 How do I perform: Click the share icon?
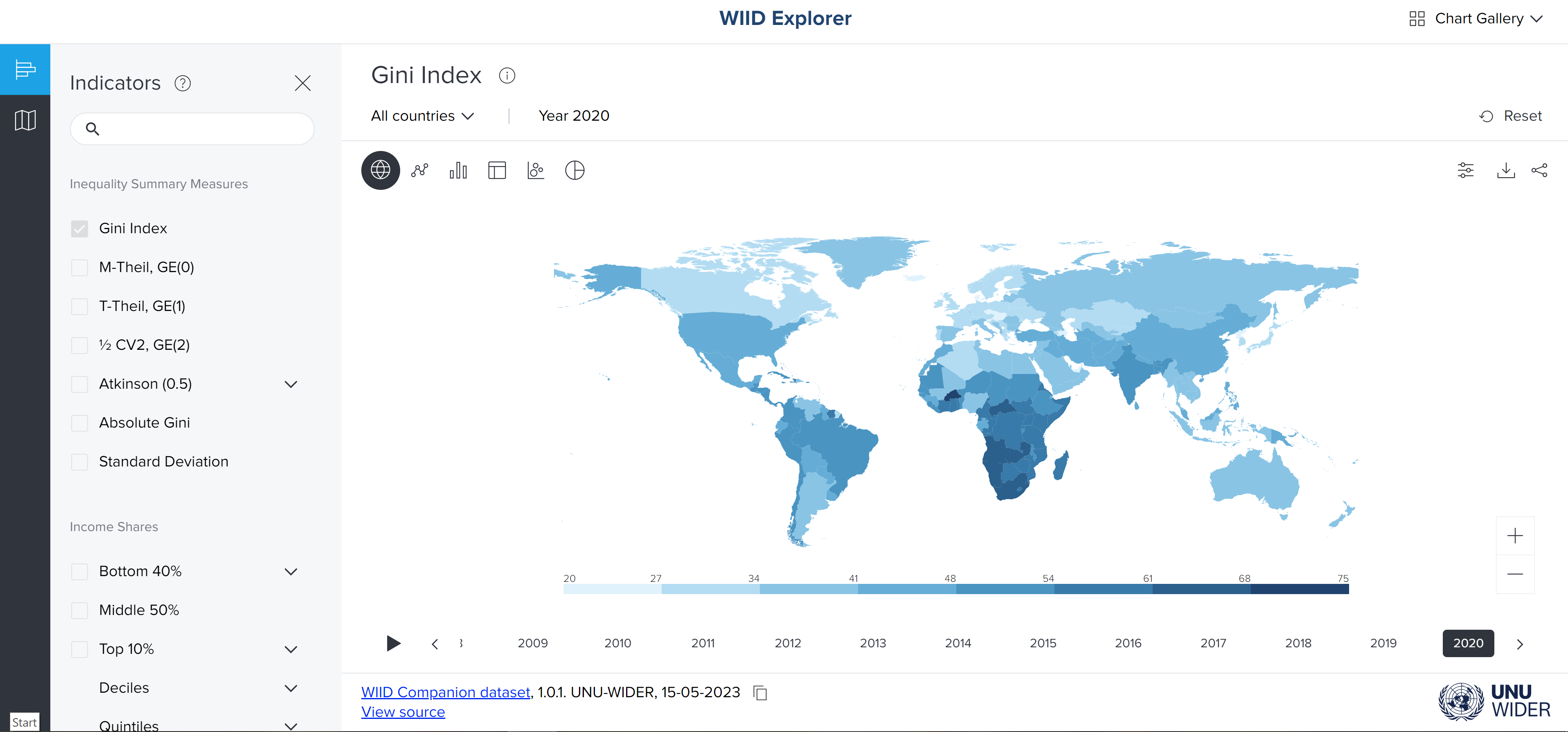(1539, 170)
